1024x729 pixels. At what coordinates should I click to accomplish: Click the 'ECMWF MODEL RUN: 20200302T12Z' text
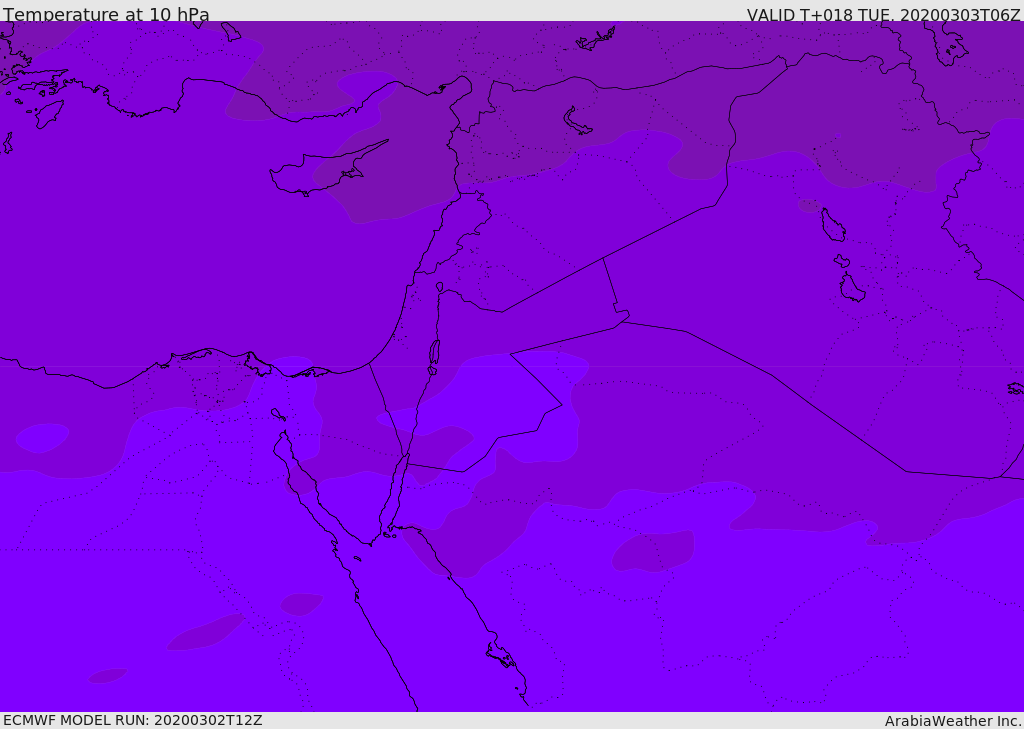coord(133,720)
